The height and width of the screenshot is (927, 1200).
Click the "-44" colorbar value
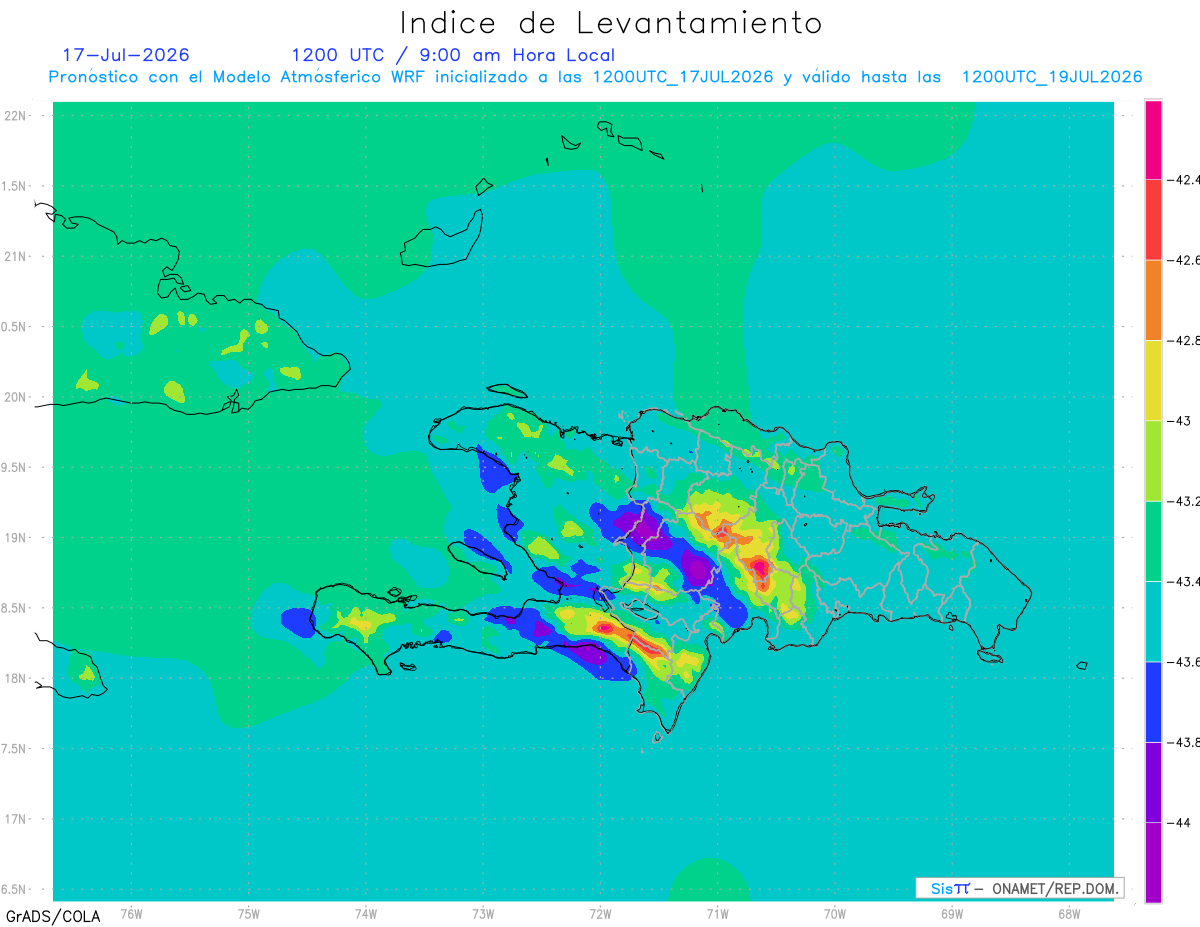coord(1181,822)
